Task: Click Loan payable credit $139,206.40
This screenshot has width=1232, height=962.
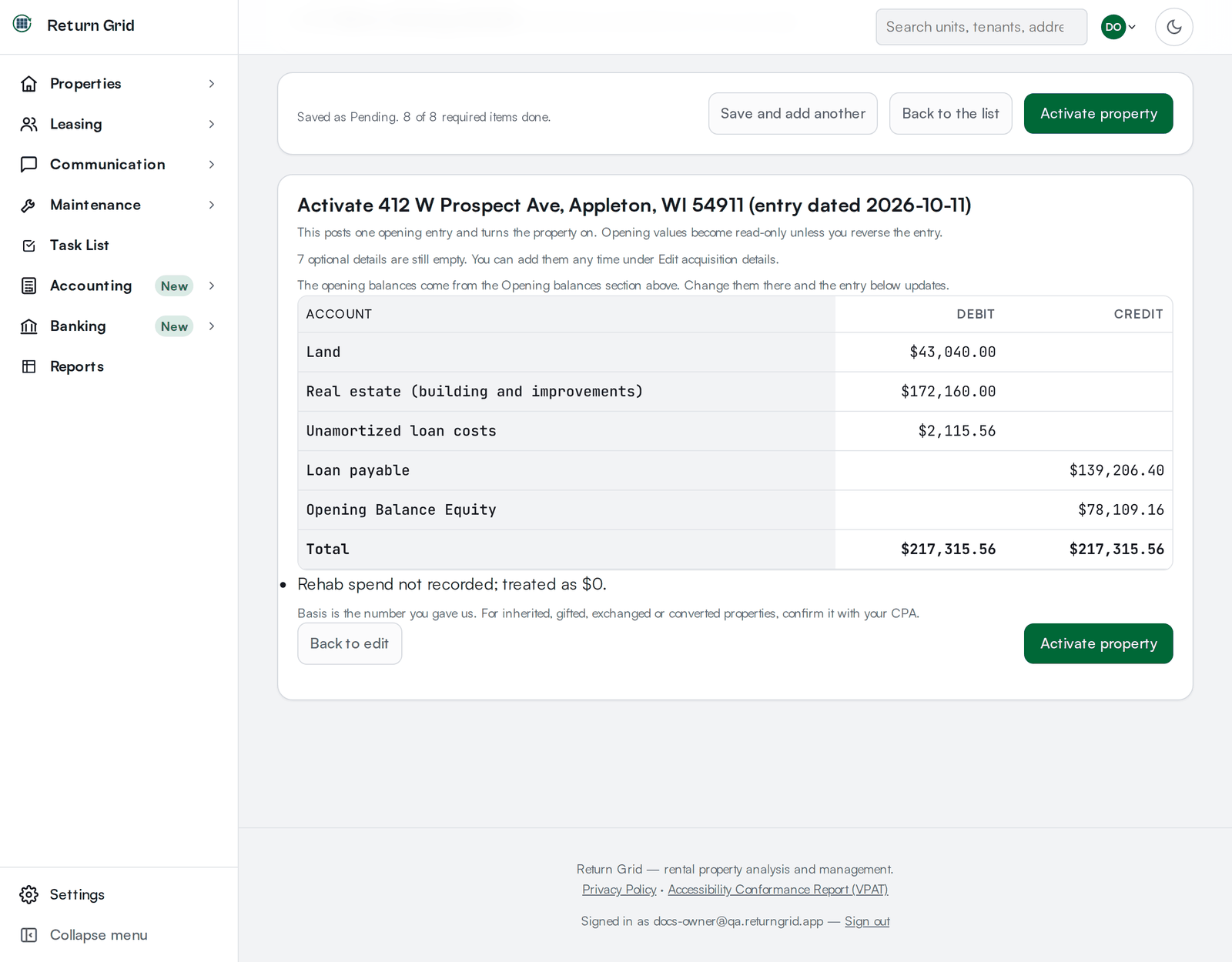Action: [x=1116, y=470]
